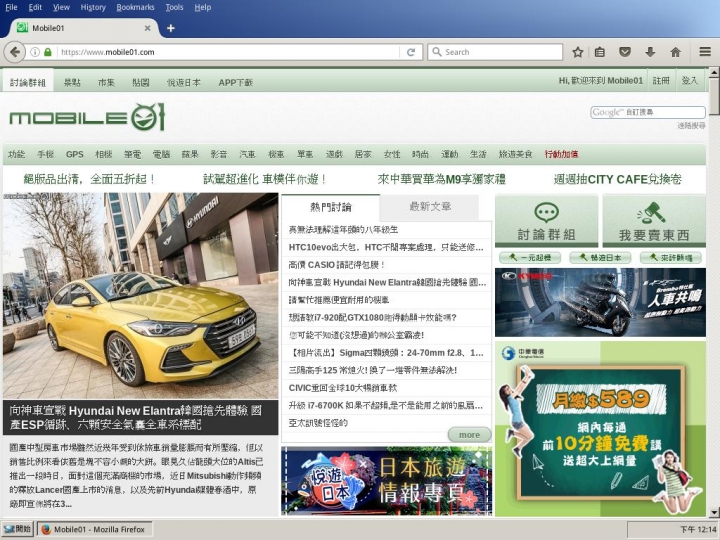Switch to the 熱門討論 tab
The height and width of the screenshot is (540, 720).
pos(331,208)
